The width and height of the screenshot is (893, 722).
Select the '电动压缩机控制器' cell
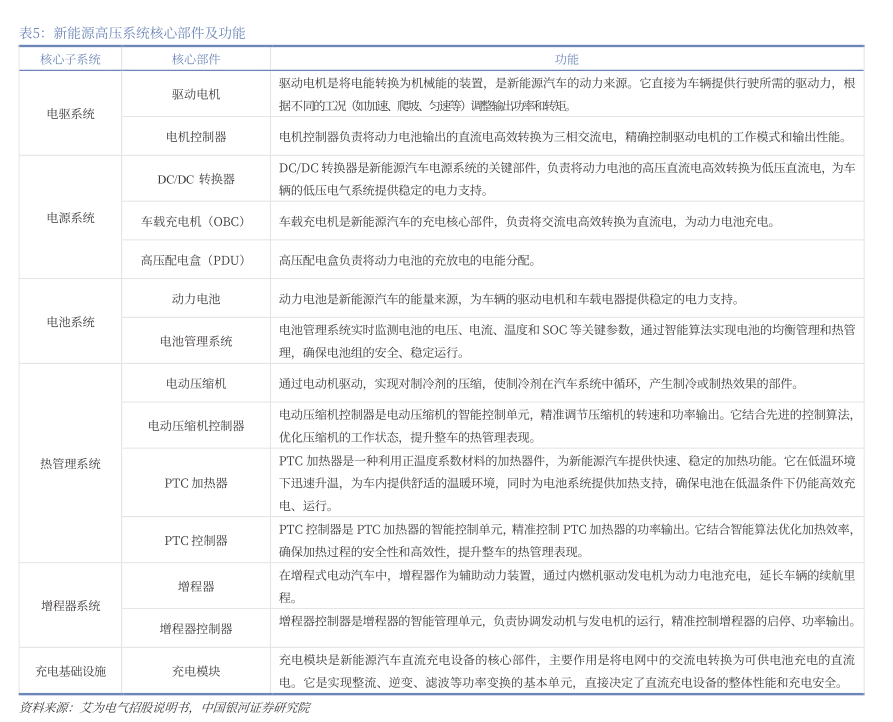click(x=196, y=425)
